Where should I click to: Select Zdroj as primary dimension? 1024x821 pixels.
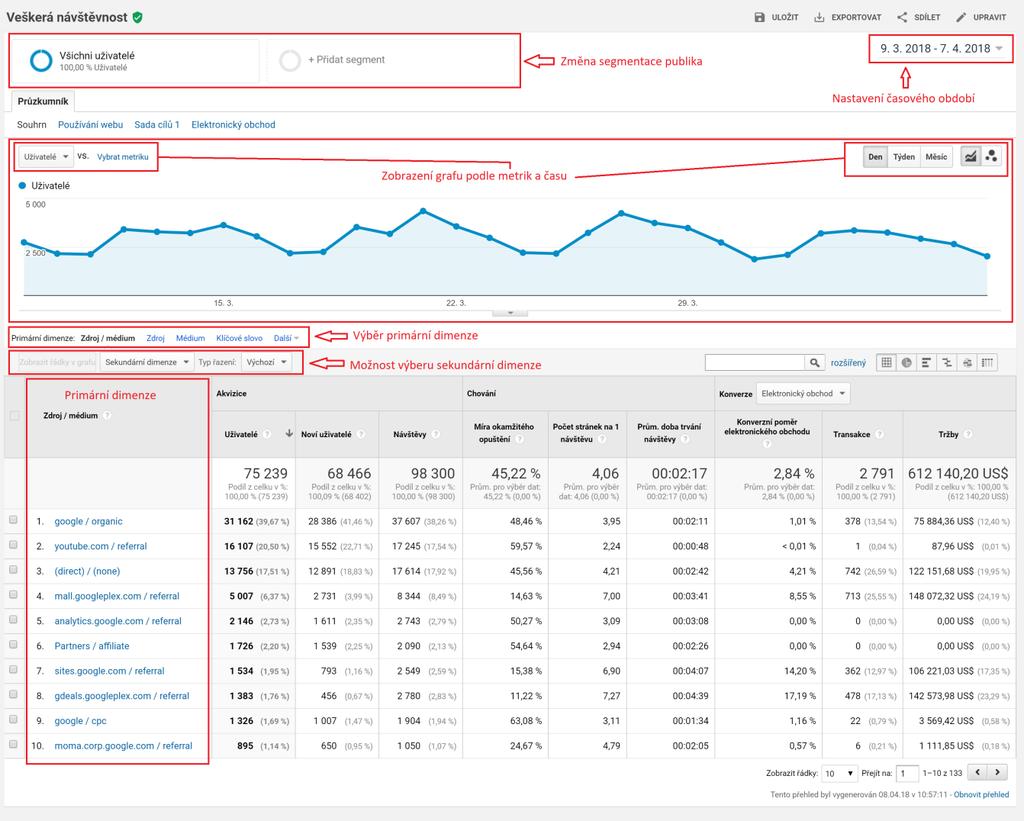tap(155, 338)
